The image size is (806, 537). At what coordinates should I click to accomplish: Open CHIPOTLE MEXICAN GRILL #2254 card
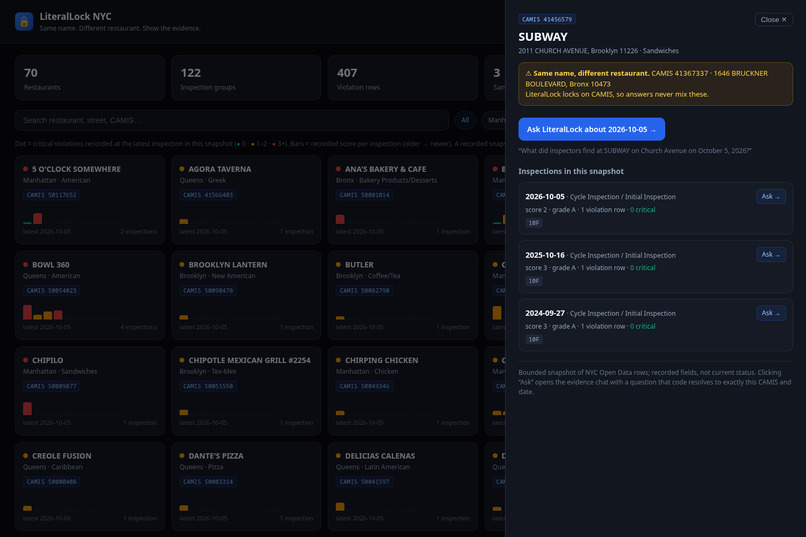pos(246,391)
